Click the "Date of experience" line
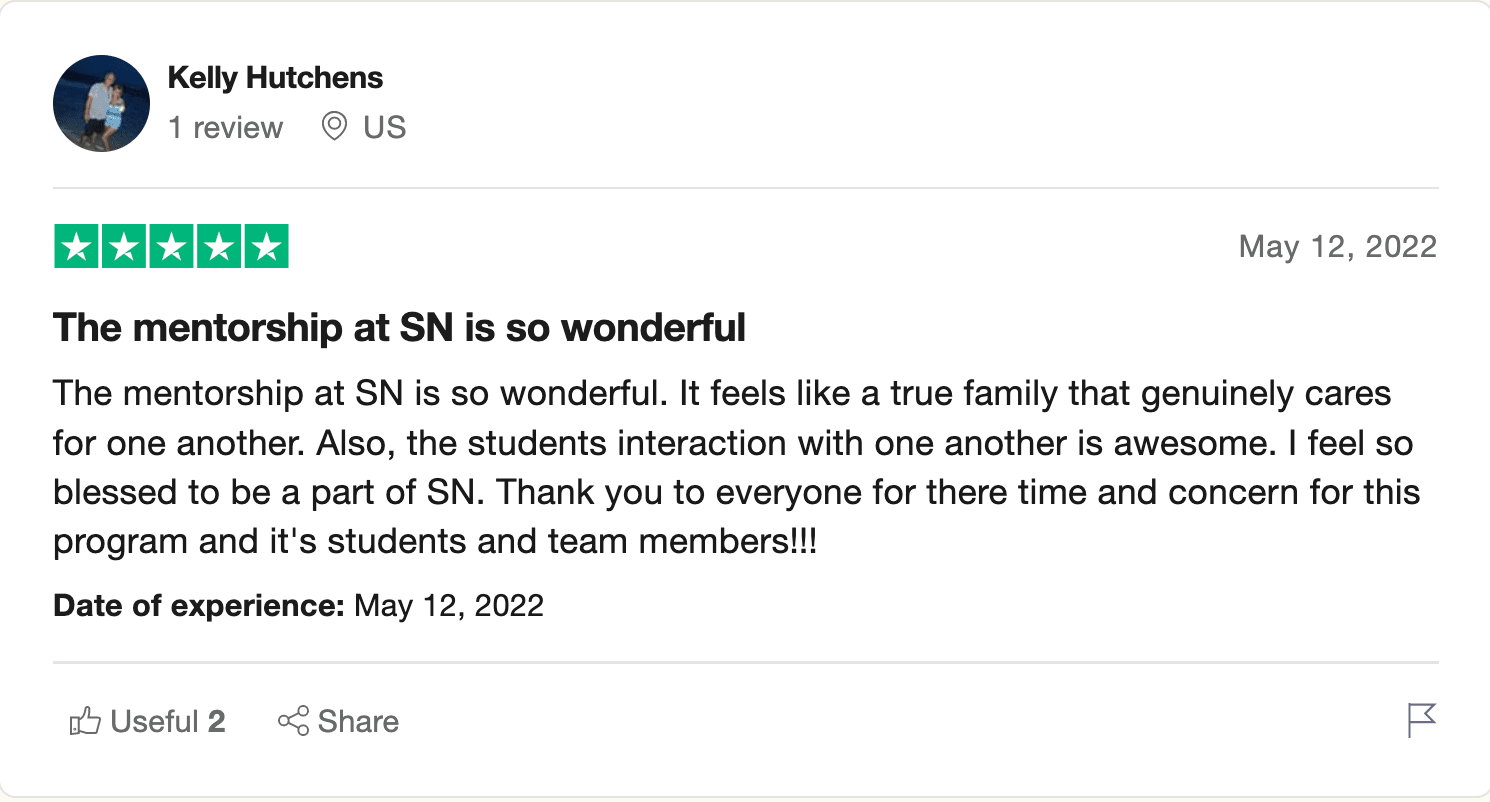 pos(298,605)
